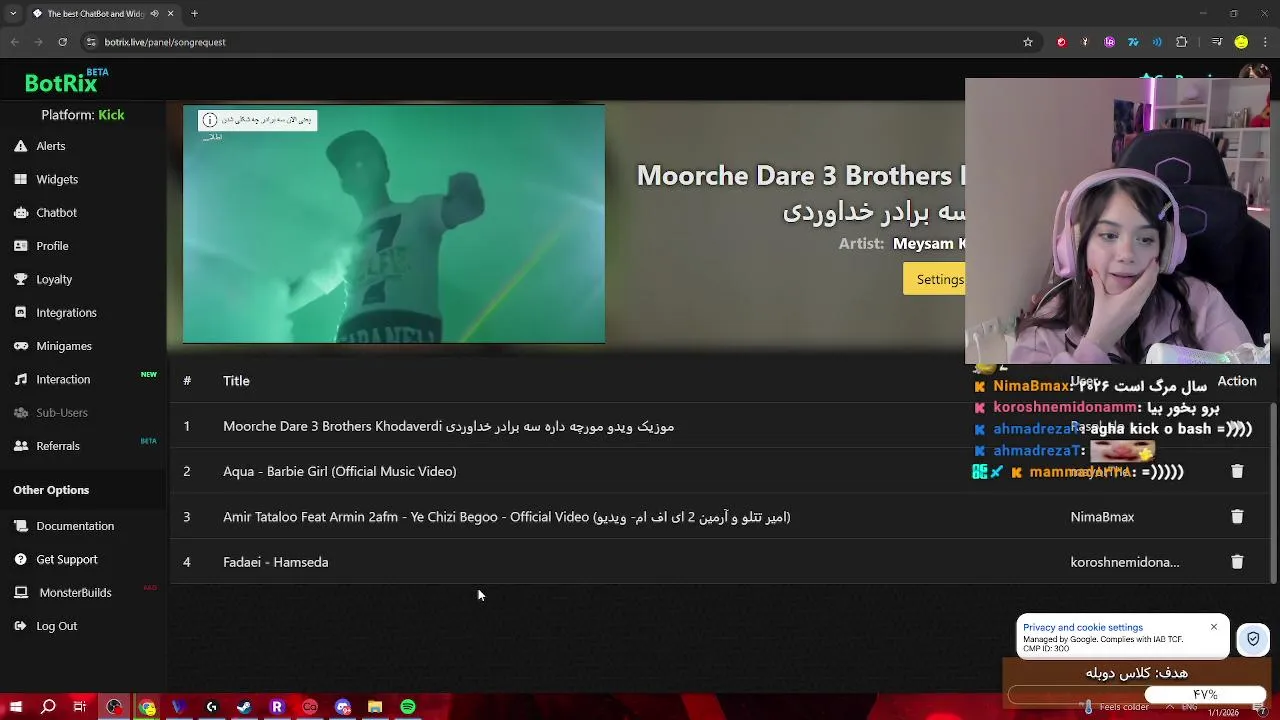The image size is (1280, 720).
Task: Click user koroshnemidona... in row 4
Action: [x=1125, y=562]
